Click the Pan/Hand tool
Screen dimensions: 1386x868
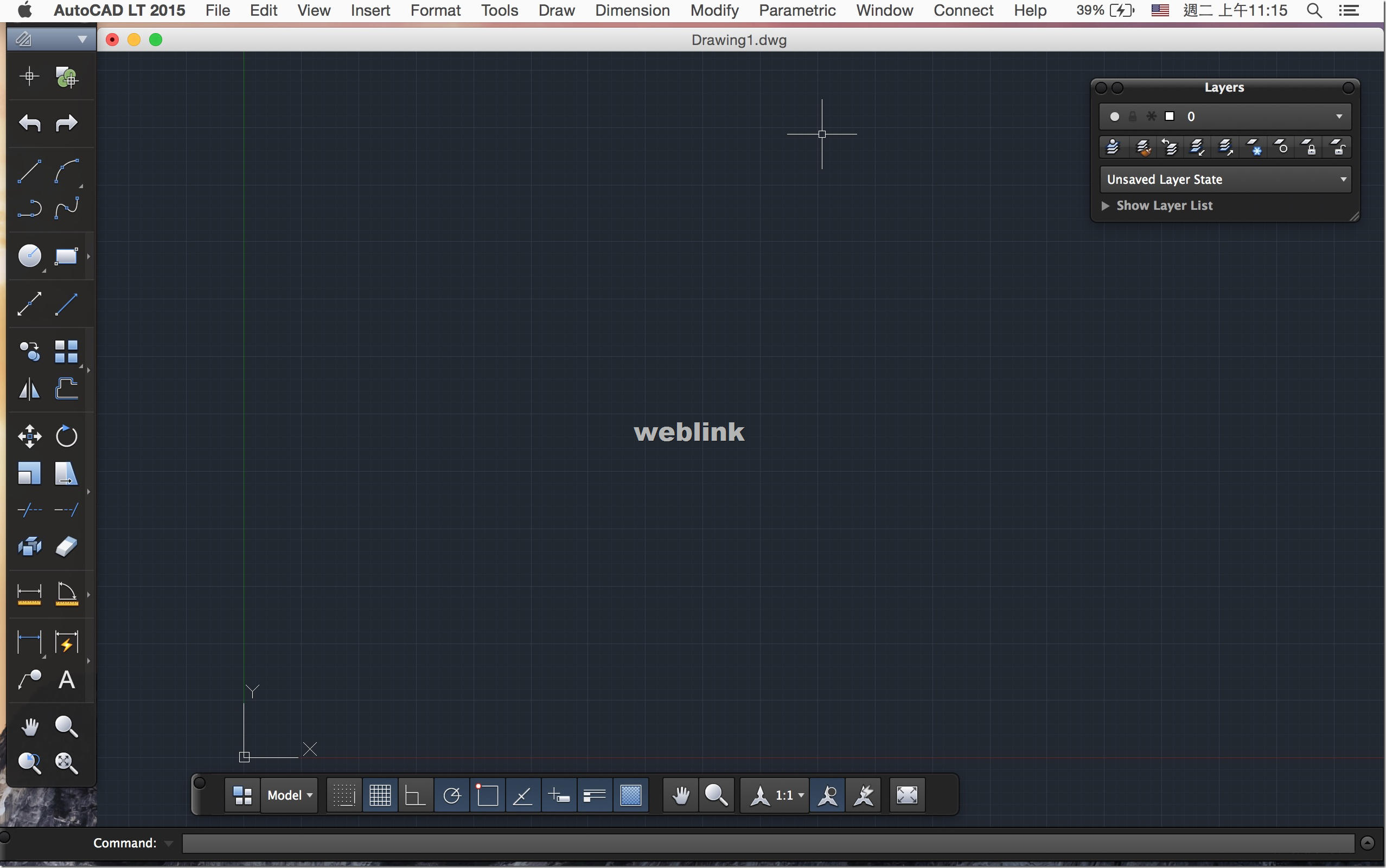[x=30, y=726]
